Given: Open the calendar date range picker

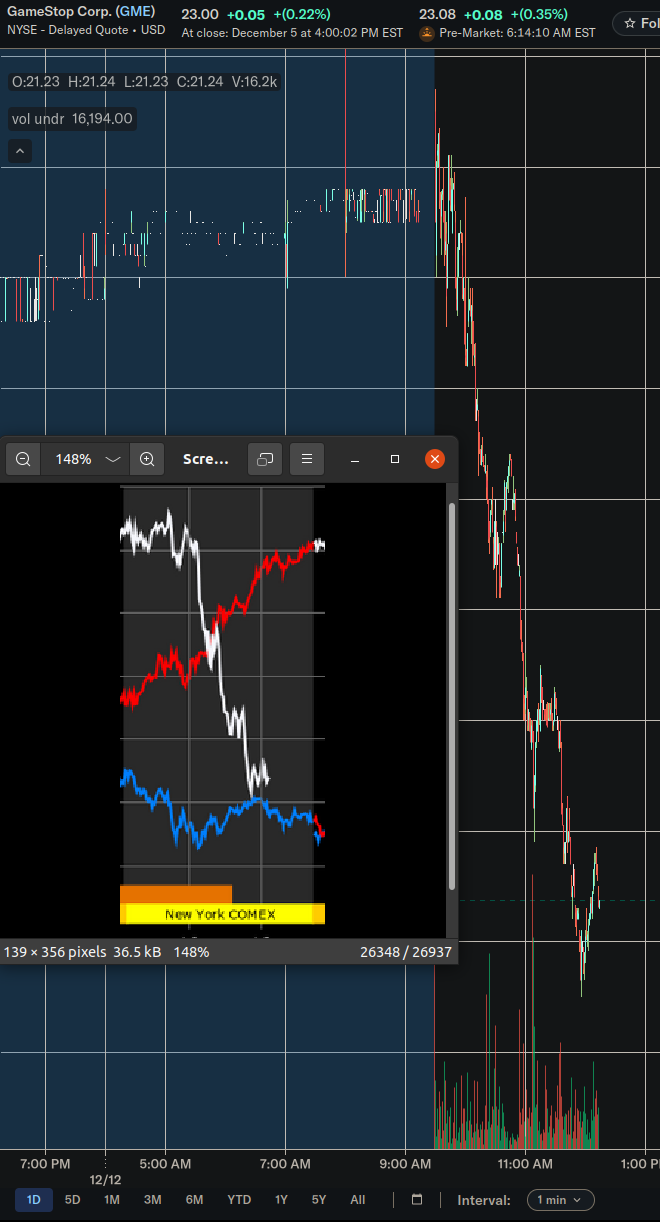Looking at the screenshot, I should pyautogui.click(x=417, y=1200).
